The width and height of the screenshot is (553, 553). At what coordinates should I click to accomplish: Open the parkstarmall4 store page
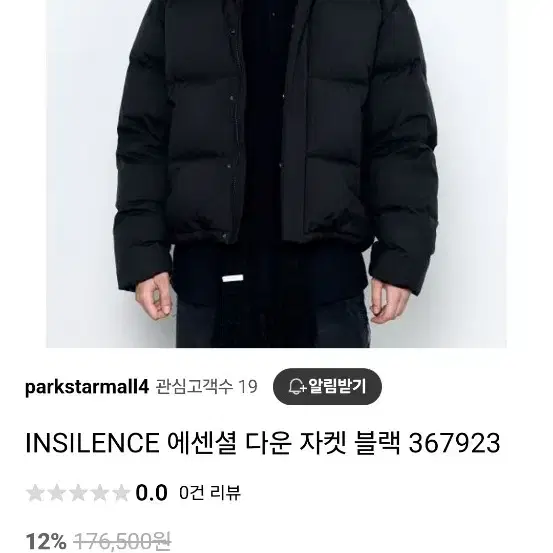87,387
